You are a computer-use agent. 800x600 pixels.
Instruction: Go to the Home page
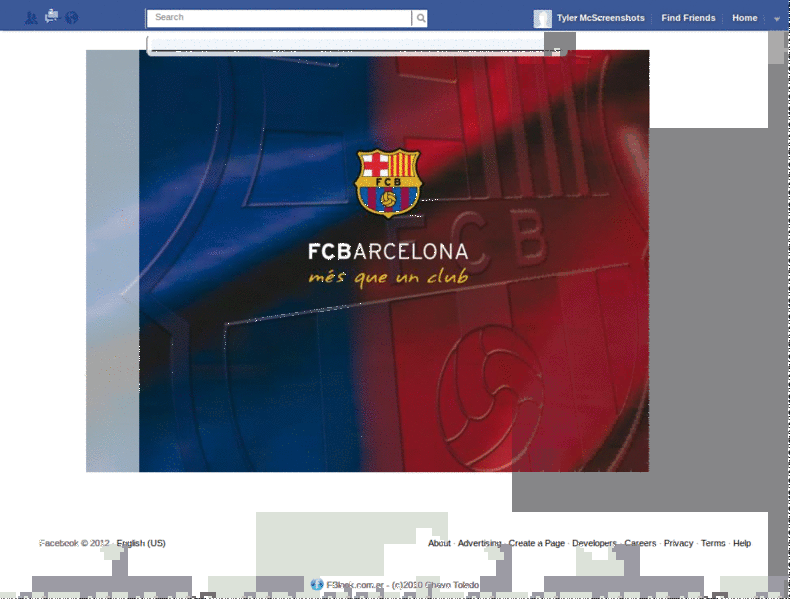click(744, 18)
